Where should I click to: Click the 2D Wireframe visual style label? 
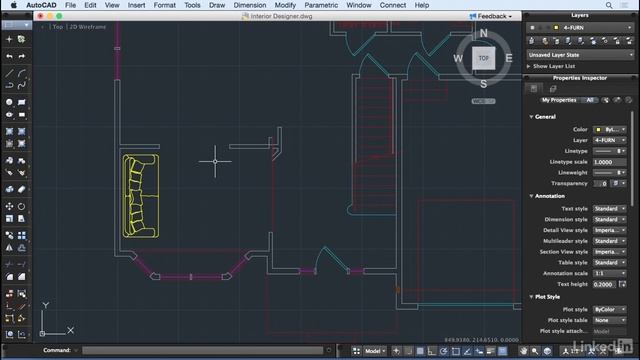[x=88, y=27]
